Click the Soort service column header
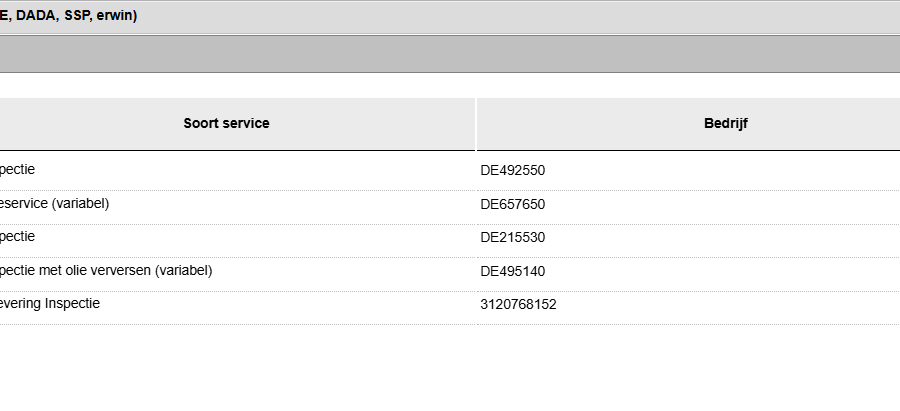The image size is (900, 411). point(226,124)
